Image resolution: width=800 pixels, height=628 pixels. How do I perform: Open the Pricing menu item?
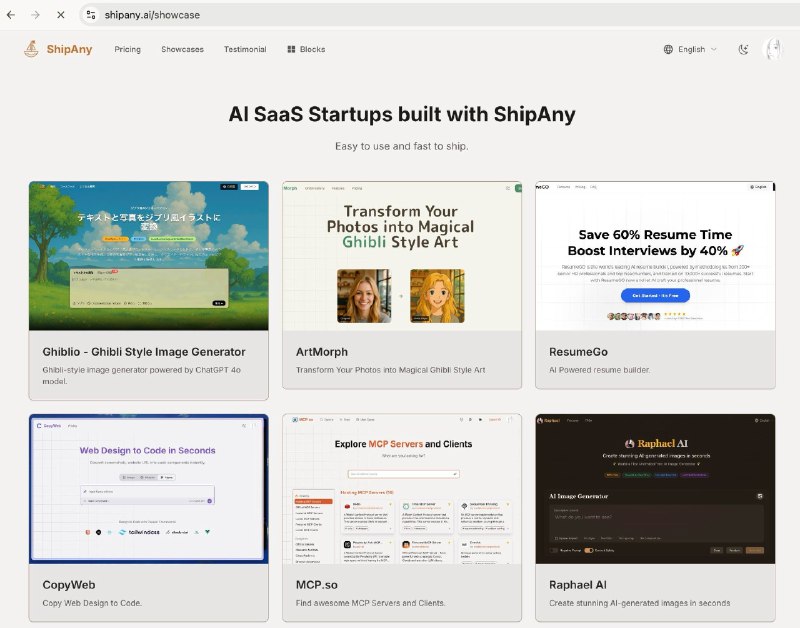(128, 49)
